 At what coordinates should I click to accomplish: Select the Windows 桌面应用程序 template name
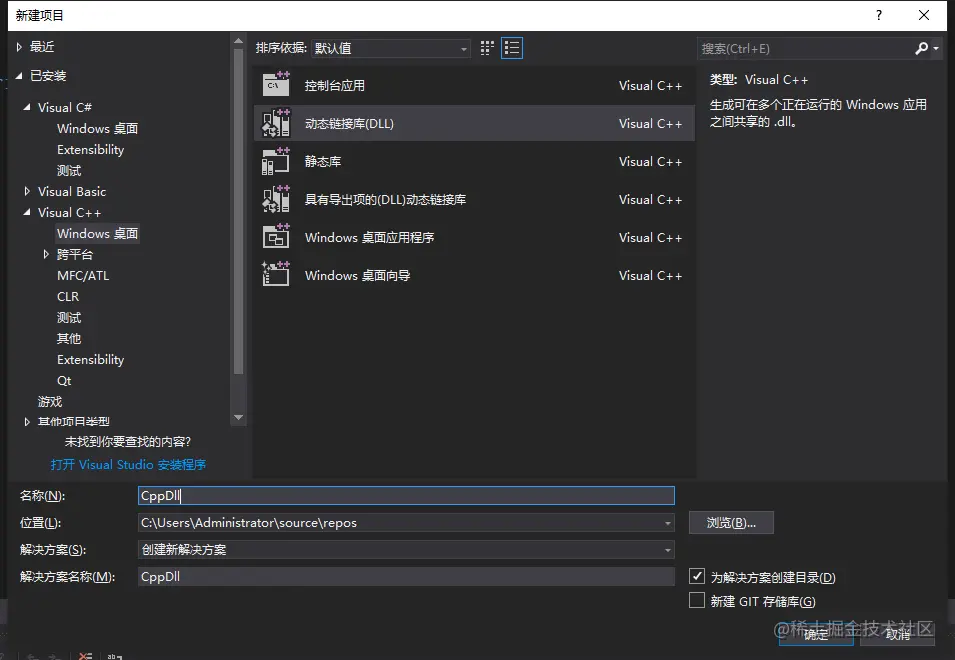coord(370,237)
